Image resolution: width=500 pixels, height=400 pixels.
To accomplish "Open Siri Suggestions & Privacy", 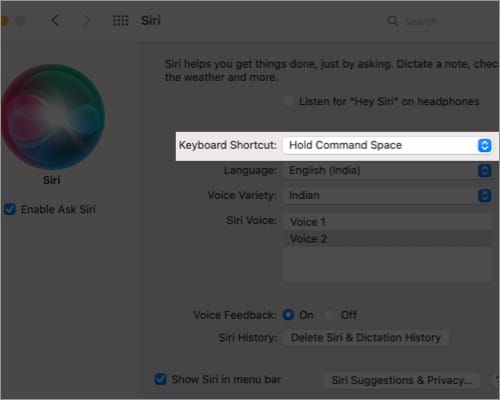I will pos(402,380).
